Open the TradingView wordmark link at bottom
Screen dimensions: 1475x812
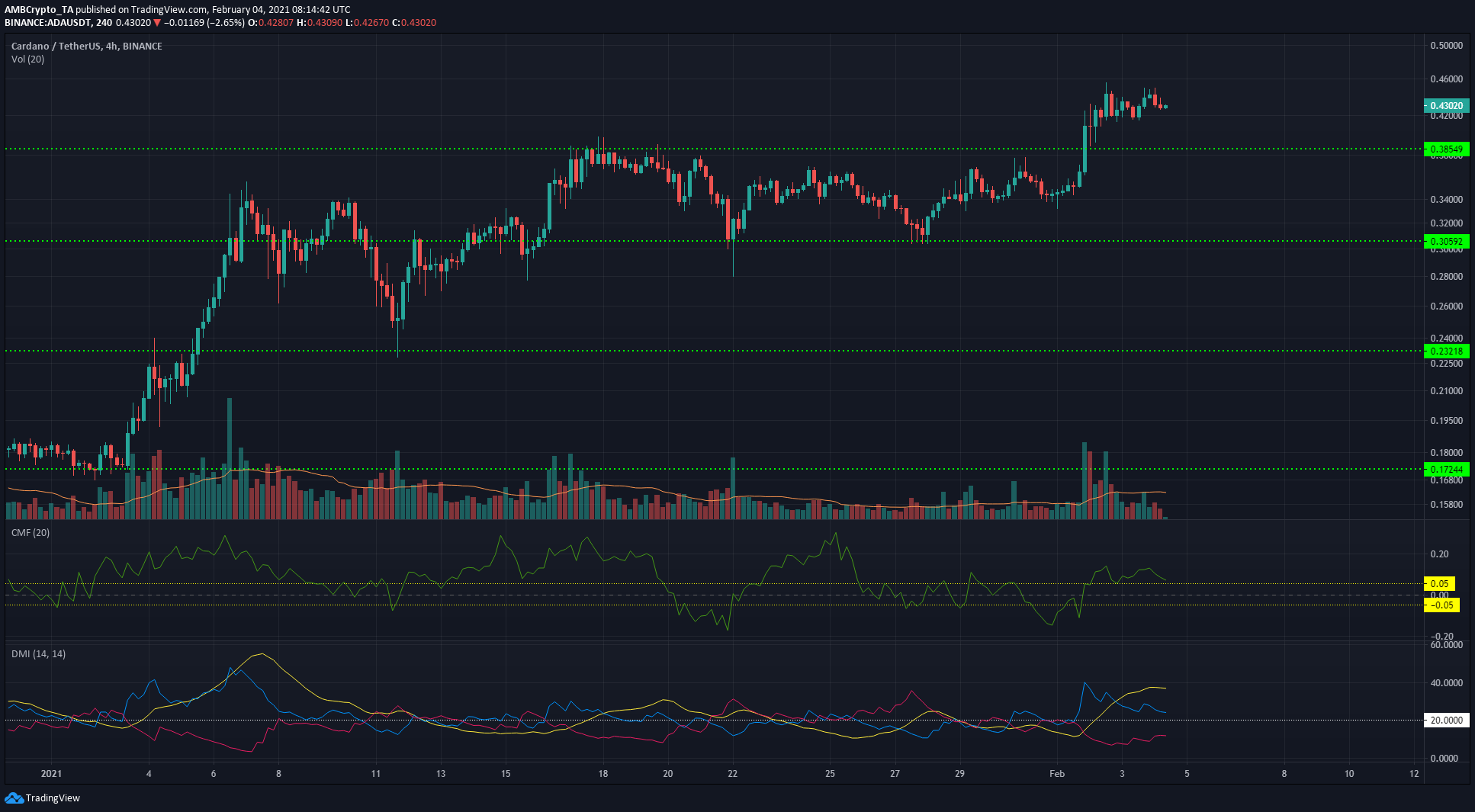point(53,798)
